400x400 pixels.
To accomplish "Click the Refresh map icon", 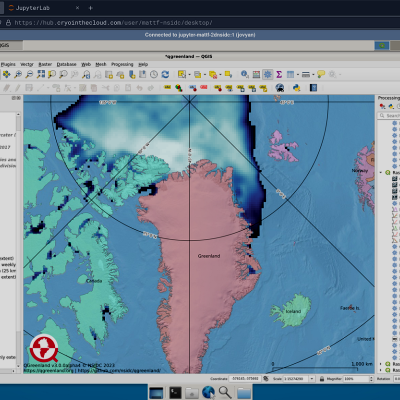I will pos(165,74).
